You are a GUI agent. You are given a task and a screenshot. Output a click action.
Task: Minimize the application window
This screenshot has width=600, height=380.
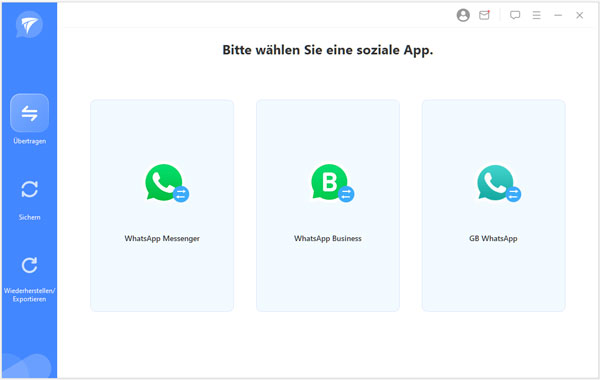coord(558,15)
